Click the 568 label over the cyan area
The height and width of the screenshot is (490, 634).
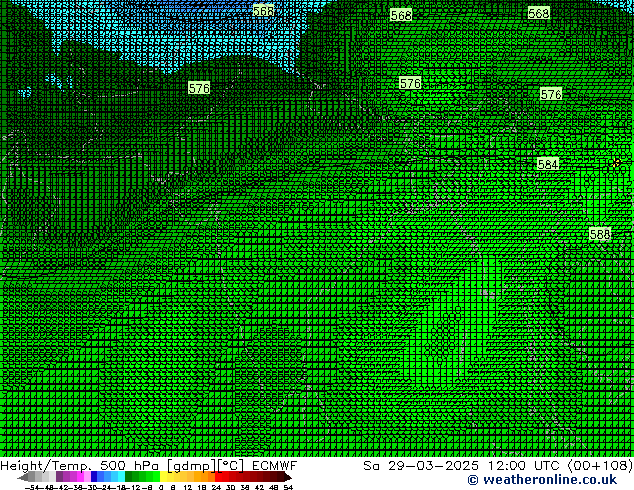pos(263,11)
